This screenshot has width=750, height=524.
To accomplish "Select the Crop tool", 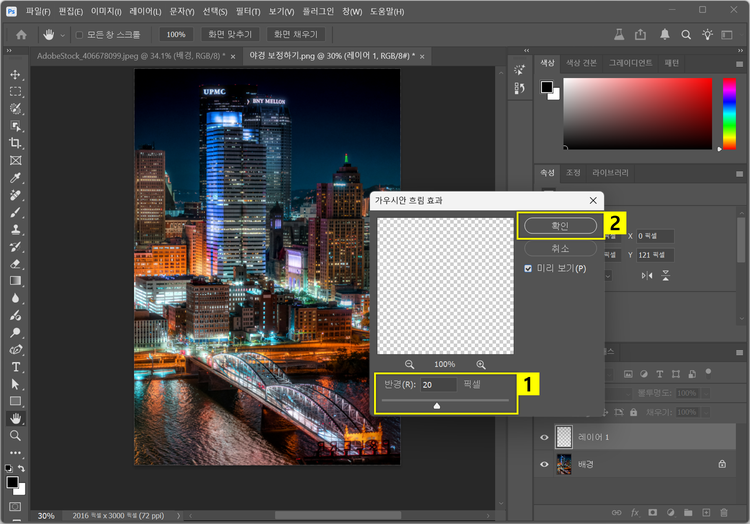I will click(15, 143).
